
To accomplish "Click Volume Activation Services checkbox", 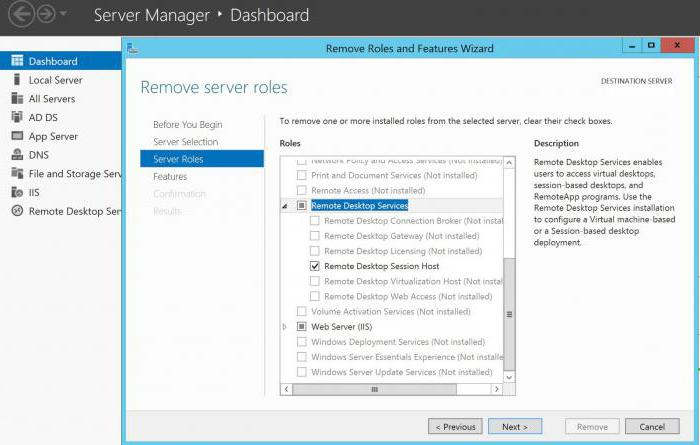I will [x=302, y=312].
